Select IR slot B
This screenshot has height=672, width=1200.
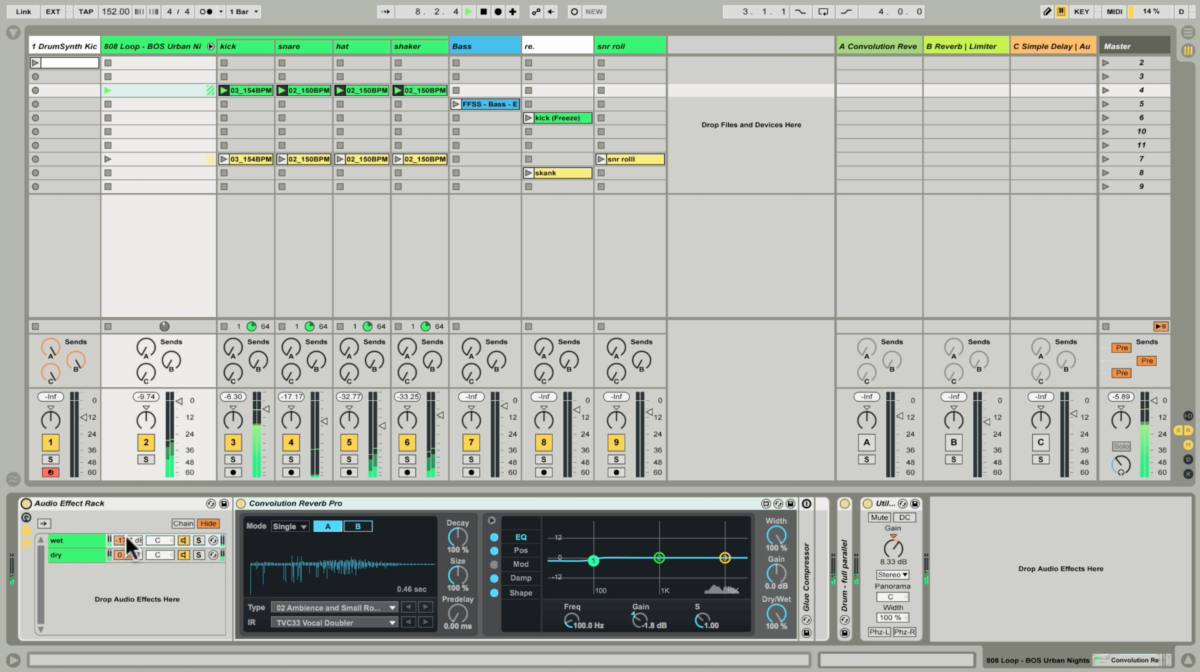(x=358, y=526)
